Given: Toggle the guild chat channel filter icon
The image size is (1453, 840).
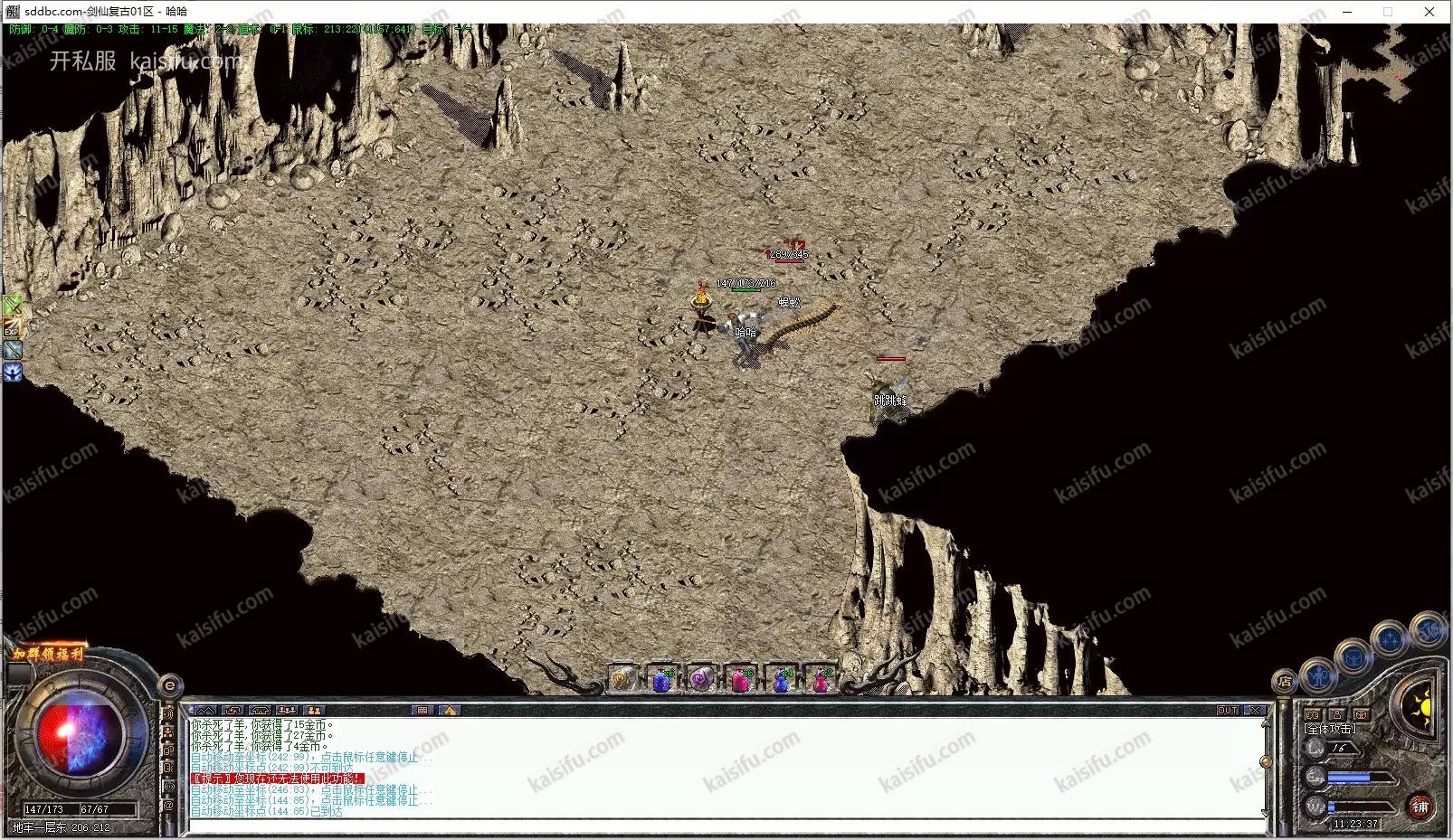Looking at the screenshot, I should click(x=168, y=750).
